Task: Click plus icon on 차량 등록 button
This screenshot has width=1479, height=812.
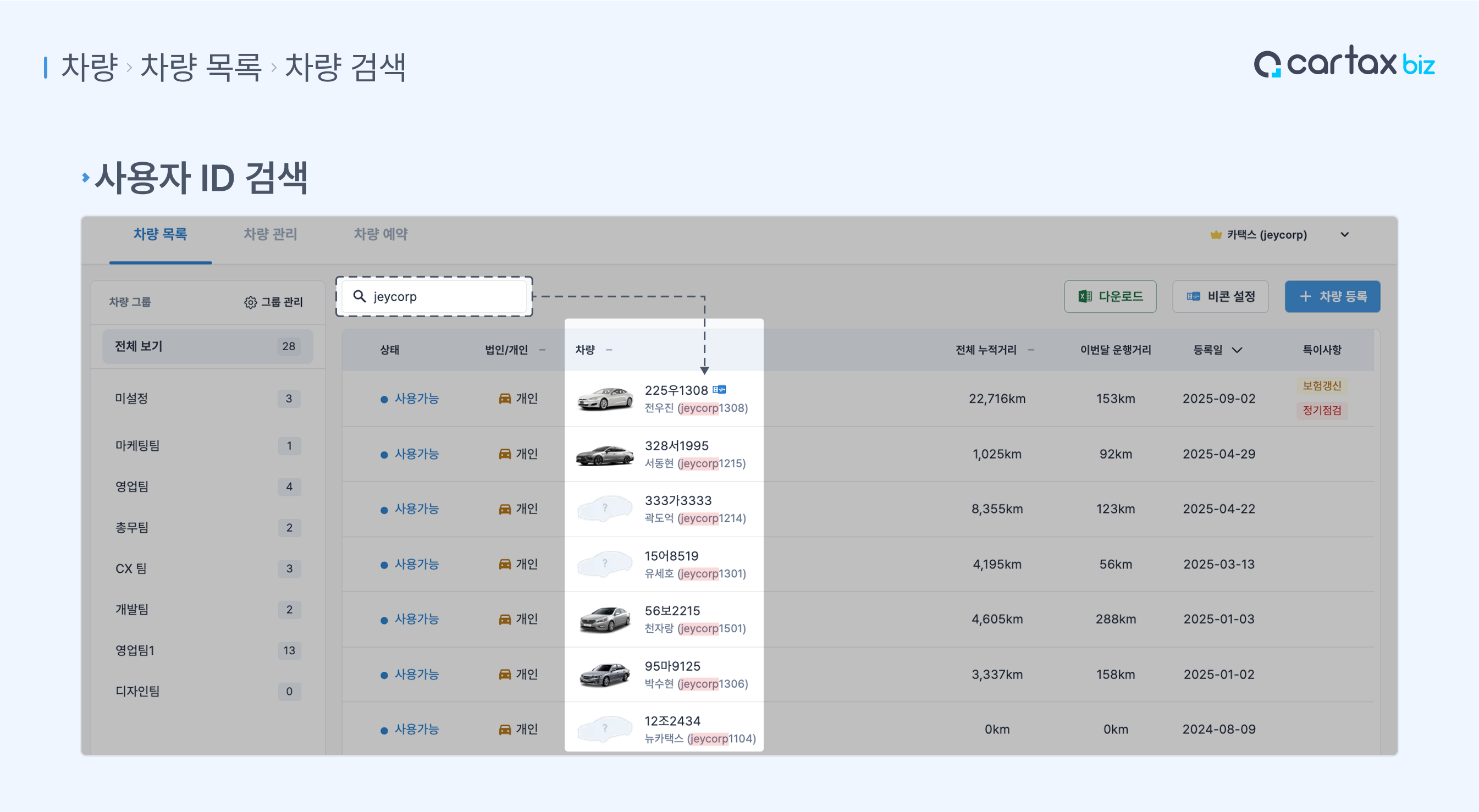Action: 1305,296
